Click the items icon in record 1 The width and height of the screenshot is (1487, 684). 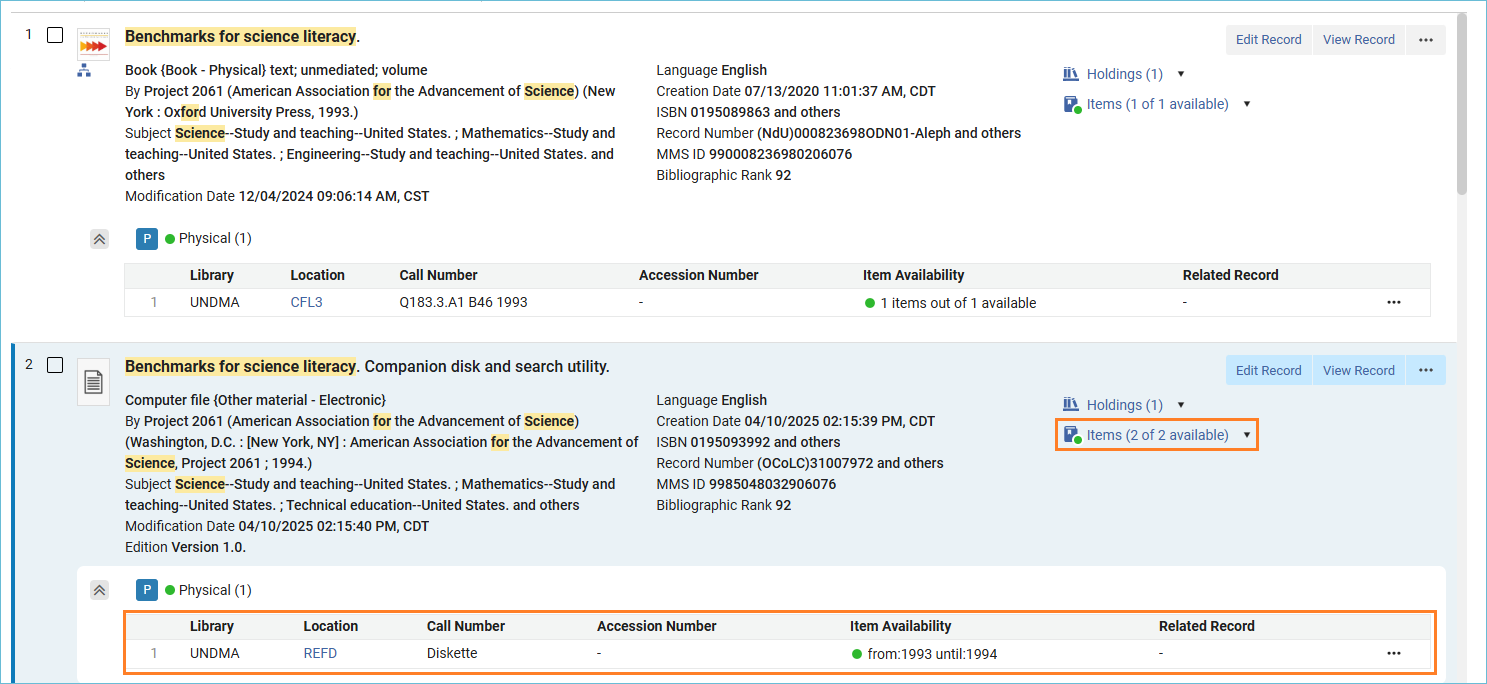click(x=1072, y=104)
